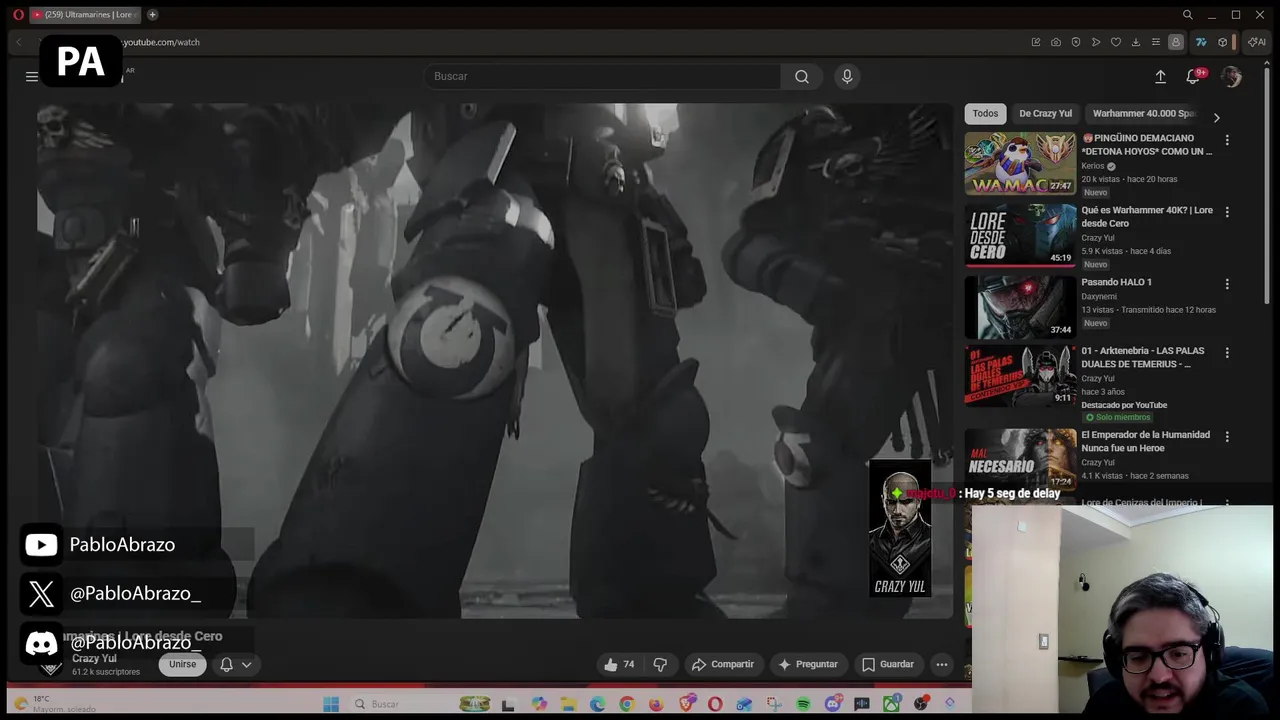Click the Kerios channel name
Viewport: 1280px width, 720px height.
click(x=1092, y=166)
